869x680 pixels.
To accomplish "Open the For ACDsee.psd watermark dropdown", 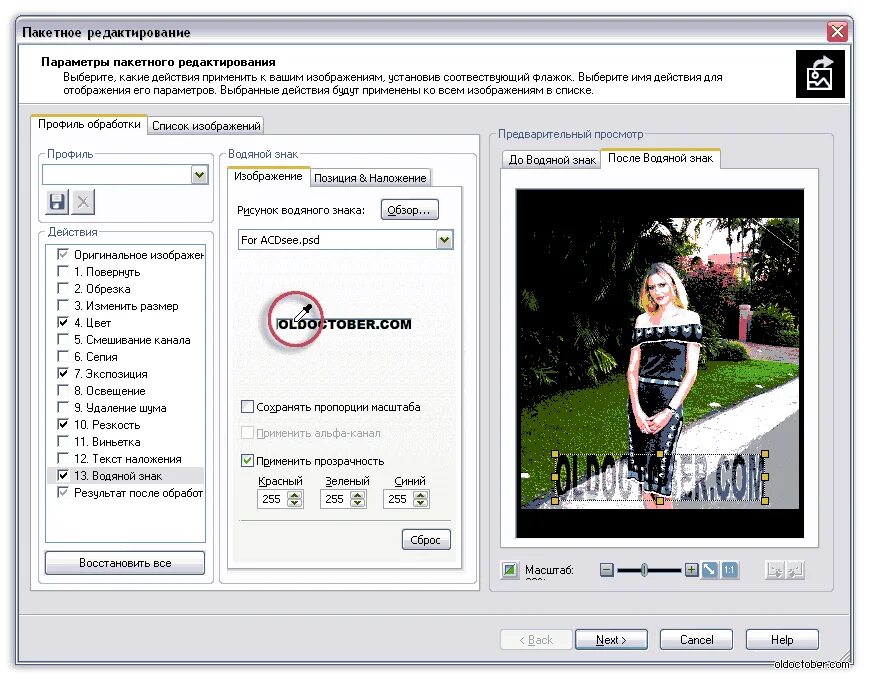I will pos(444,240).
